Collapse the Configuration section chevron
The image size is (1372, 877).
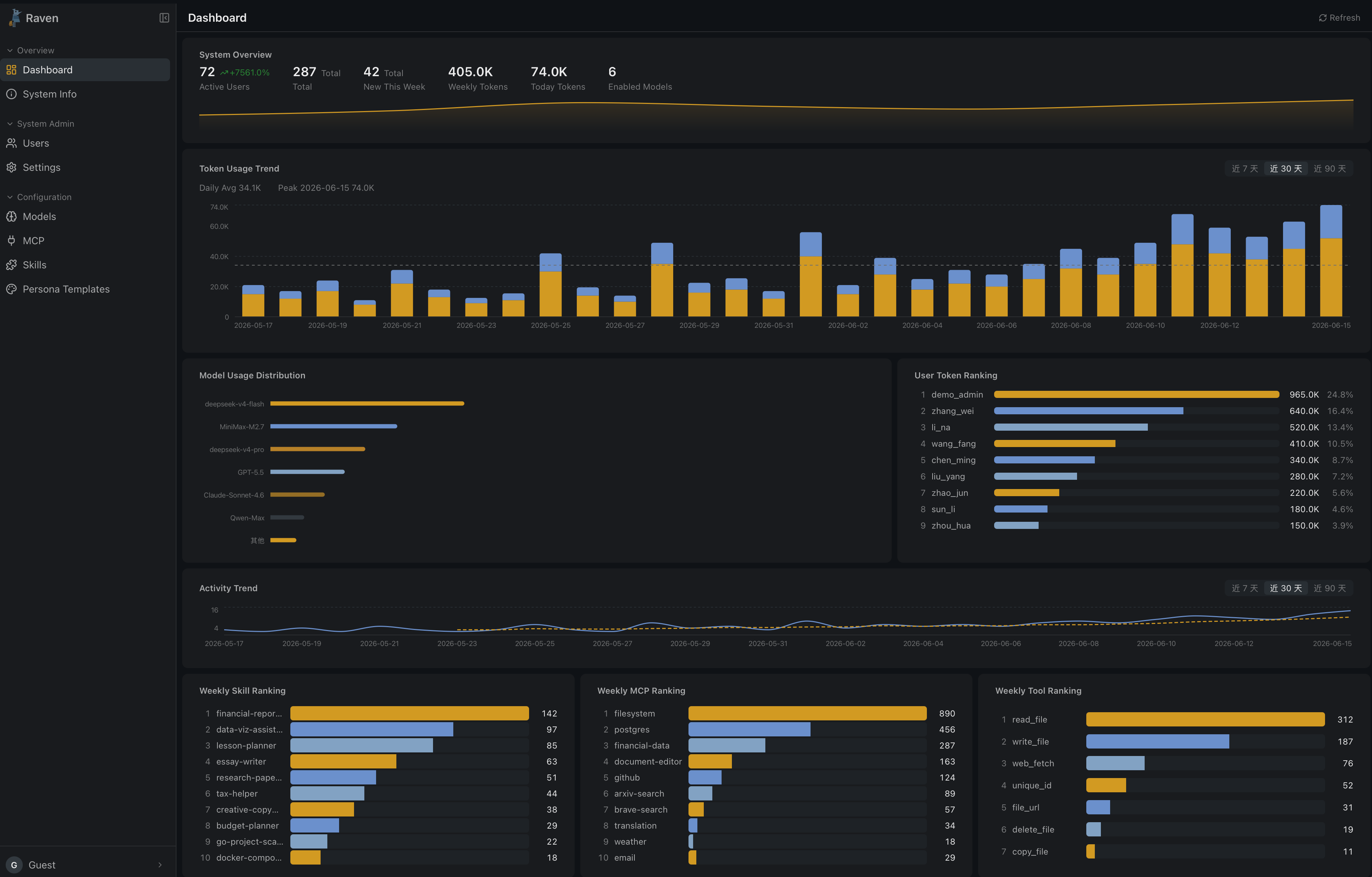pos(10,197)
